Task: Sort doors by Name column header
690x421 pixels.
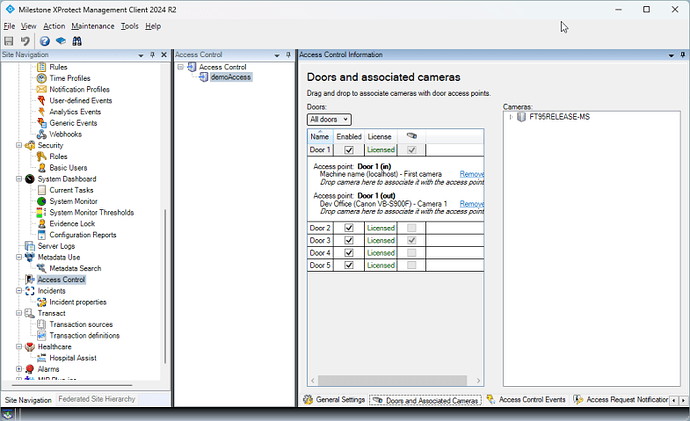Action: [320, 136]
